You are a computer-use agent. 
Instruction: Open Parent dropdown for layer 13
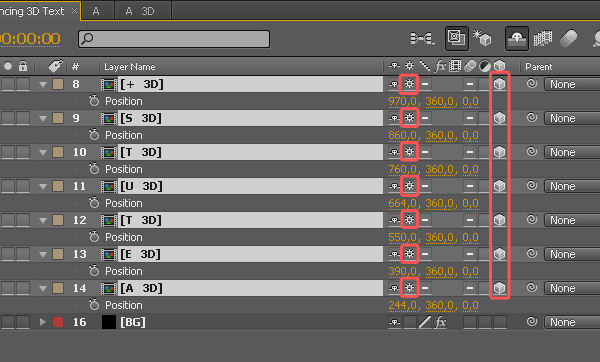tap(572, 254)
